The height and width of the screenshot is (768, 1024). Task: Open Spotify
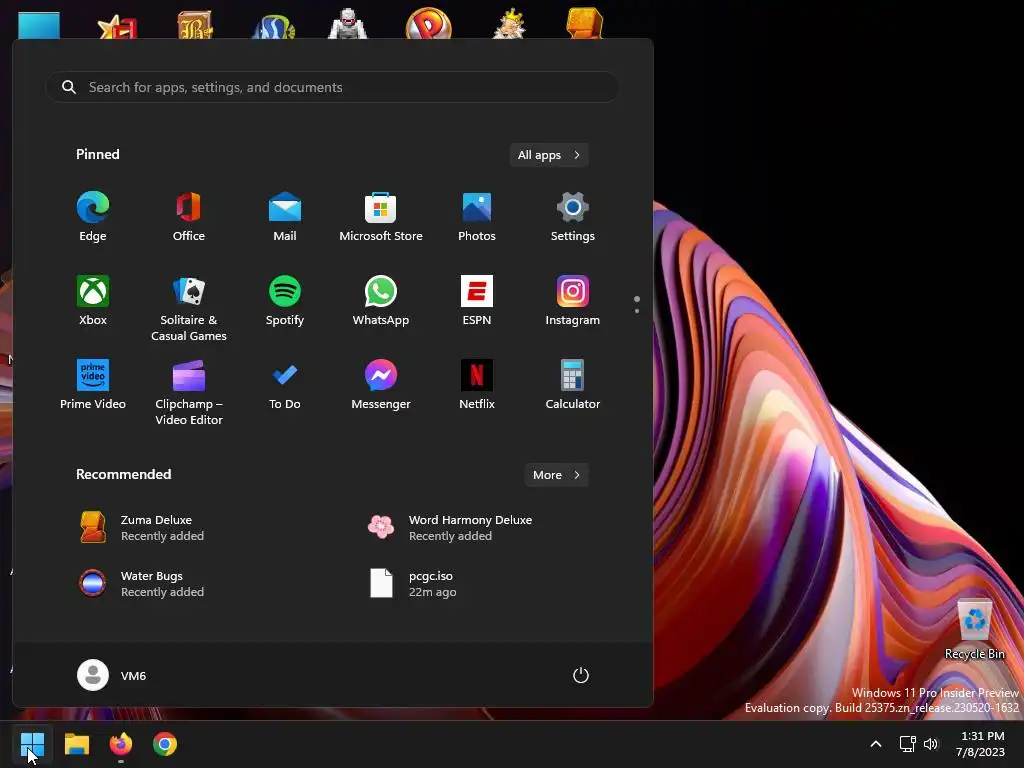[x=285, y=300]
